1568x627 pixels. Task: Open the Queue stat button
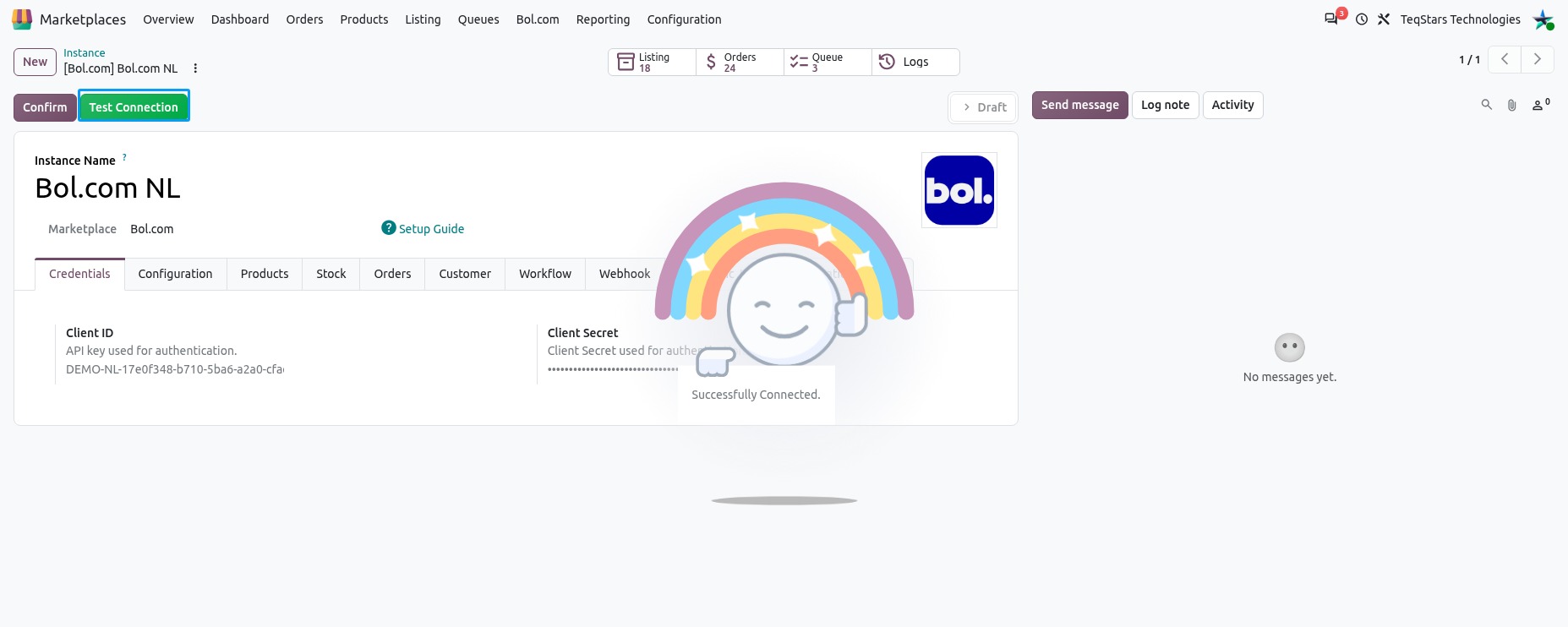(828, 62)
